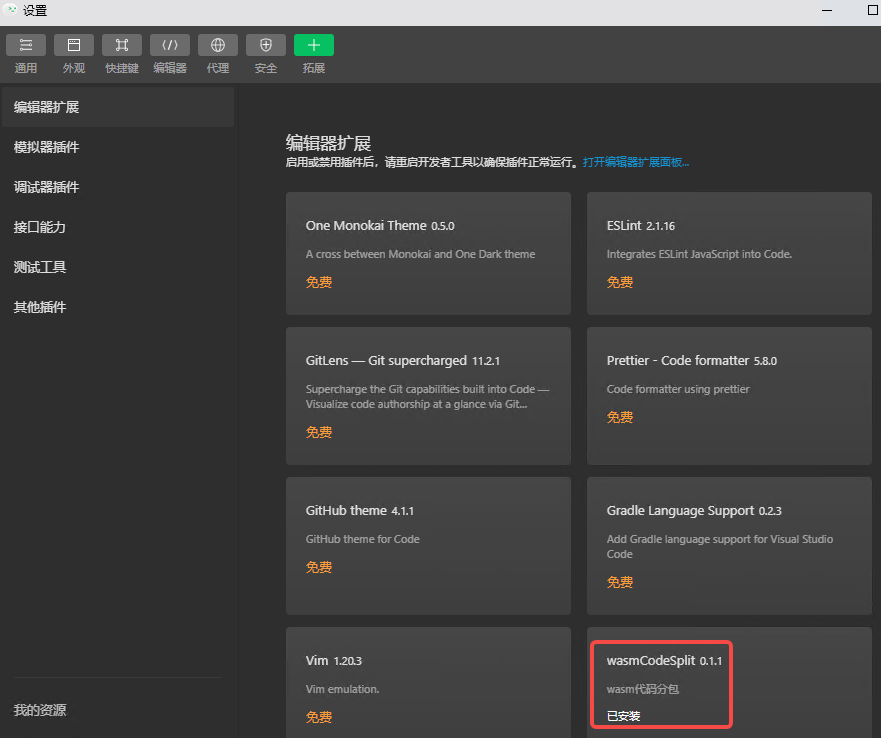This screenshot has width=881, height=738.
Task: Click the Gradle Language Support title
Action: [x=694, y=510]
